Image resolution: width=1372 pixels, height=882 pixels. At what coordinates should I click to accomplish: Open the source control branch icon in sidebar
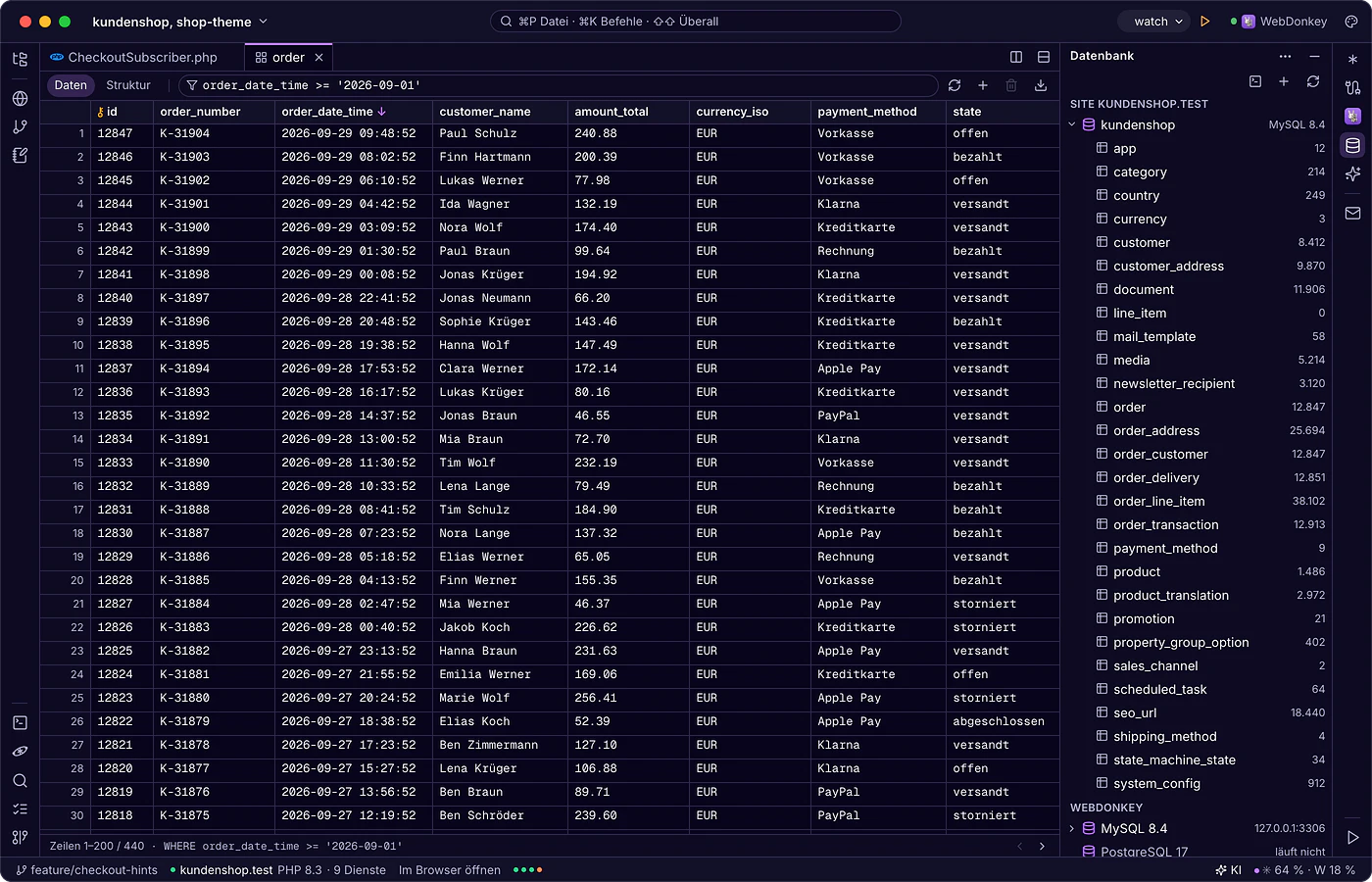click(20, 126)
